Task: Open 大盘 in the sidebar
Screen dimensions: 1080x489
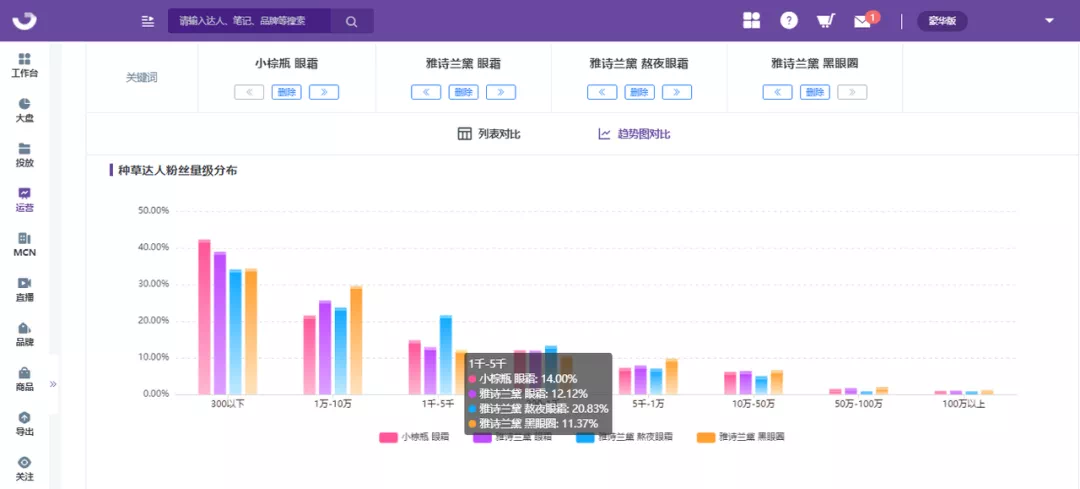Action: (x=25, y=110)
